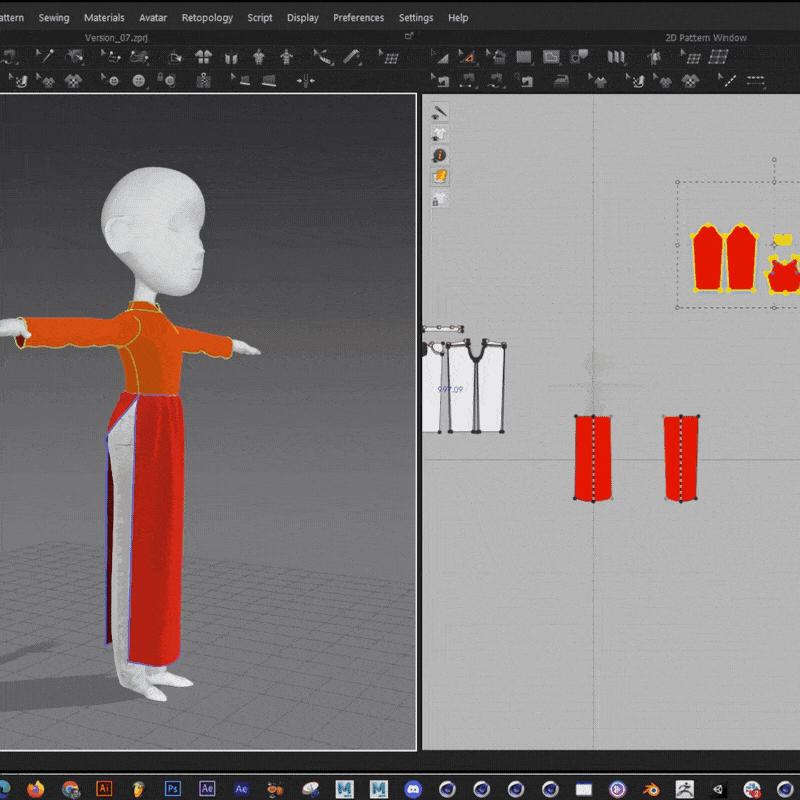This screenshot has height=800, width=800.
Task: Open the Materials menu
Action: [x=104, y=18]
